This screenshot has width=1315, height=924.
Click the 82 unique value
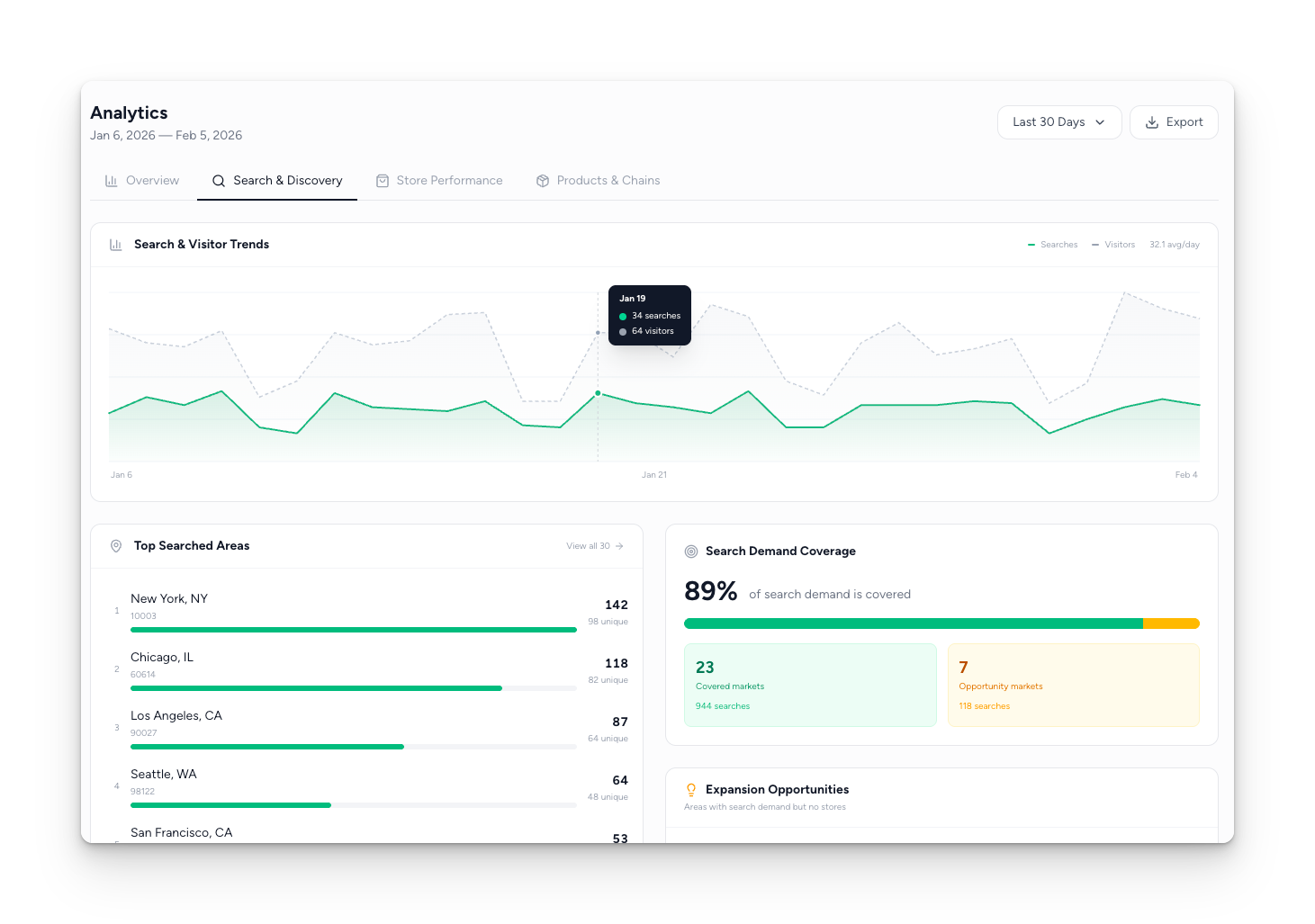608,680
